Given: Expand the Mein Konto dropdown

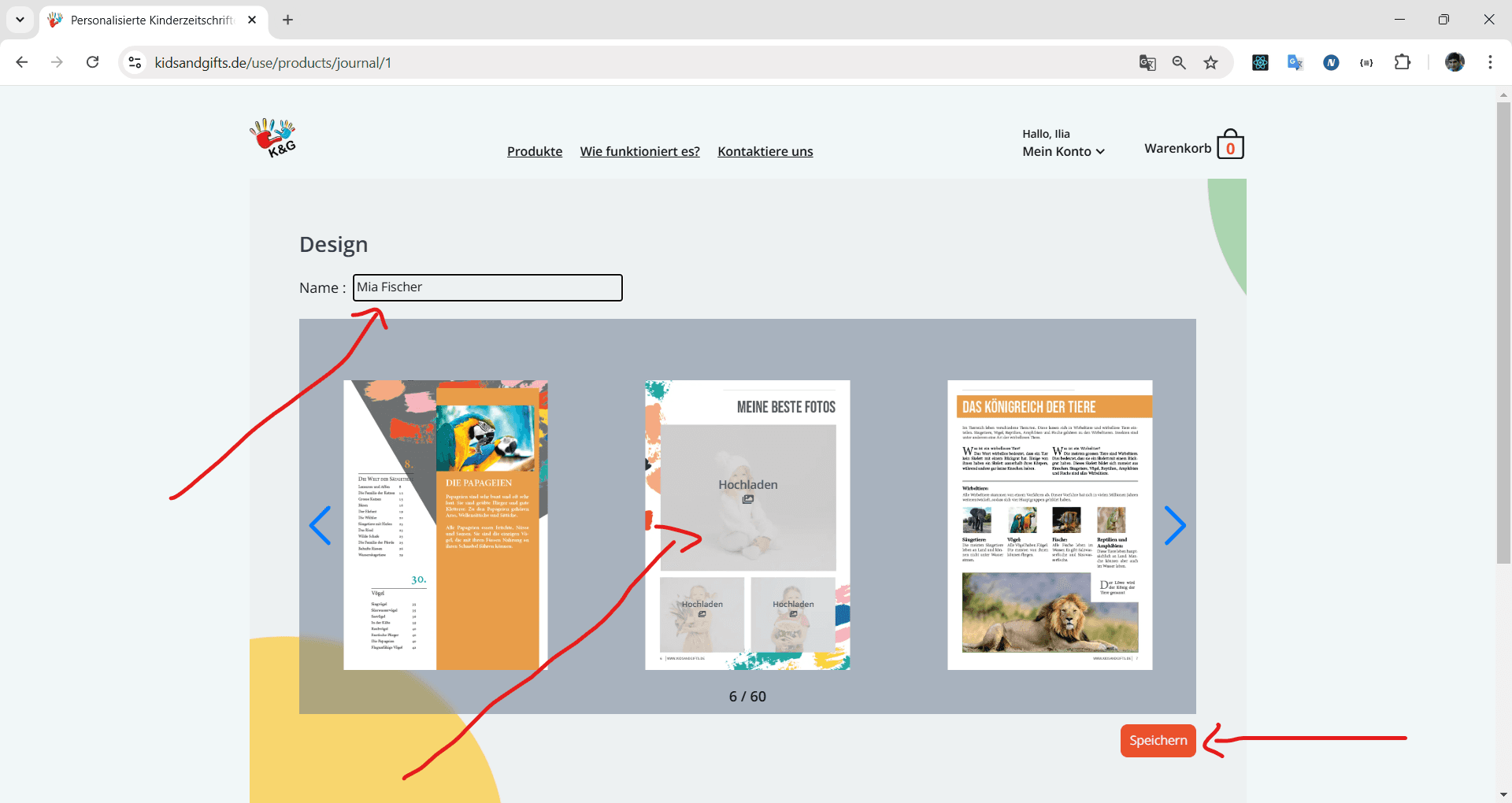Looking at the screenshot, I should pyautogui.click(x=1063, y=151).
